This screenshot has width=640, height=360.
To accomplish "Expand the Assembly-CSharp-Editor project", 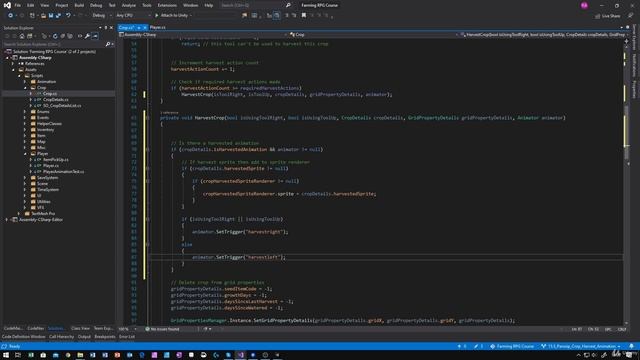I will pyautogui.click(x=7, y=220).
